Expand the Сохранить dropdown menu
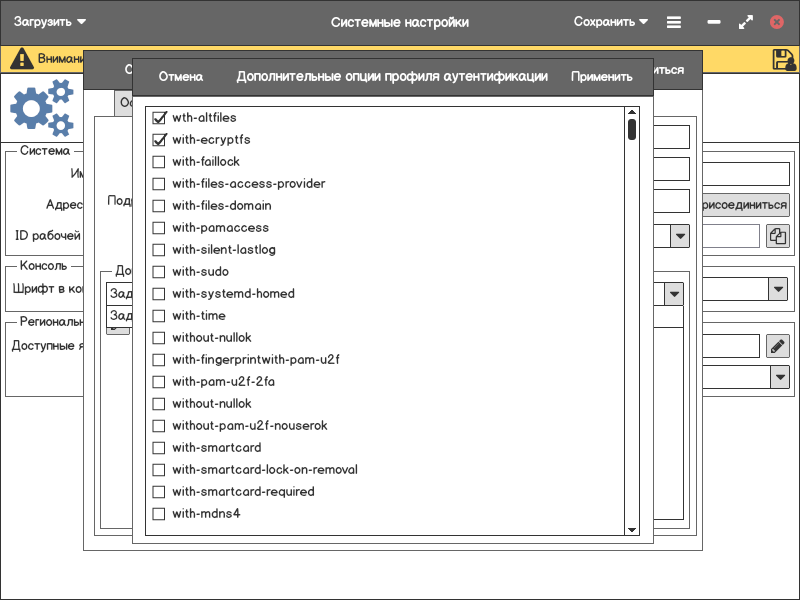Viewport: 800px width, 600px height. [611, 22]
